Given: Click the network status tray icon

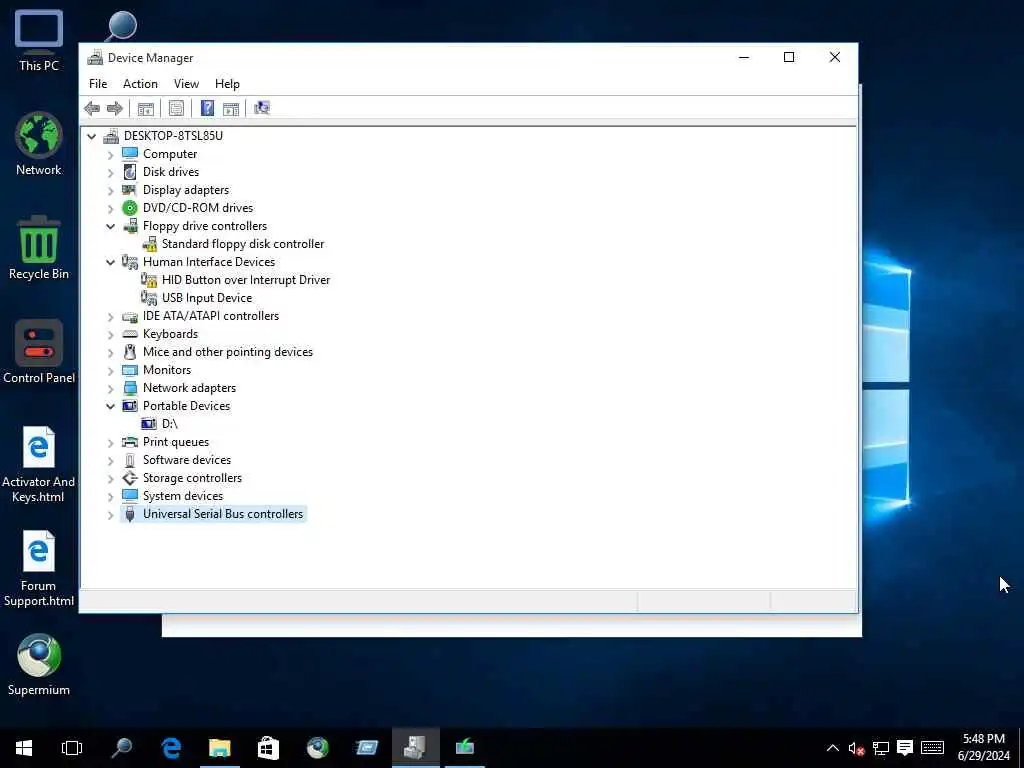Looking at the screenshot, I should (880, 748).
